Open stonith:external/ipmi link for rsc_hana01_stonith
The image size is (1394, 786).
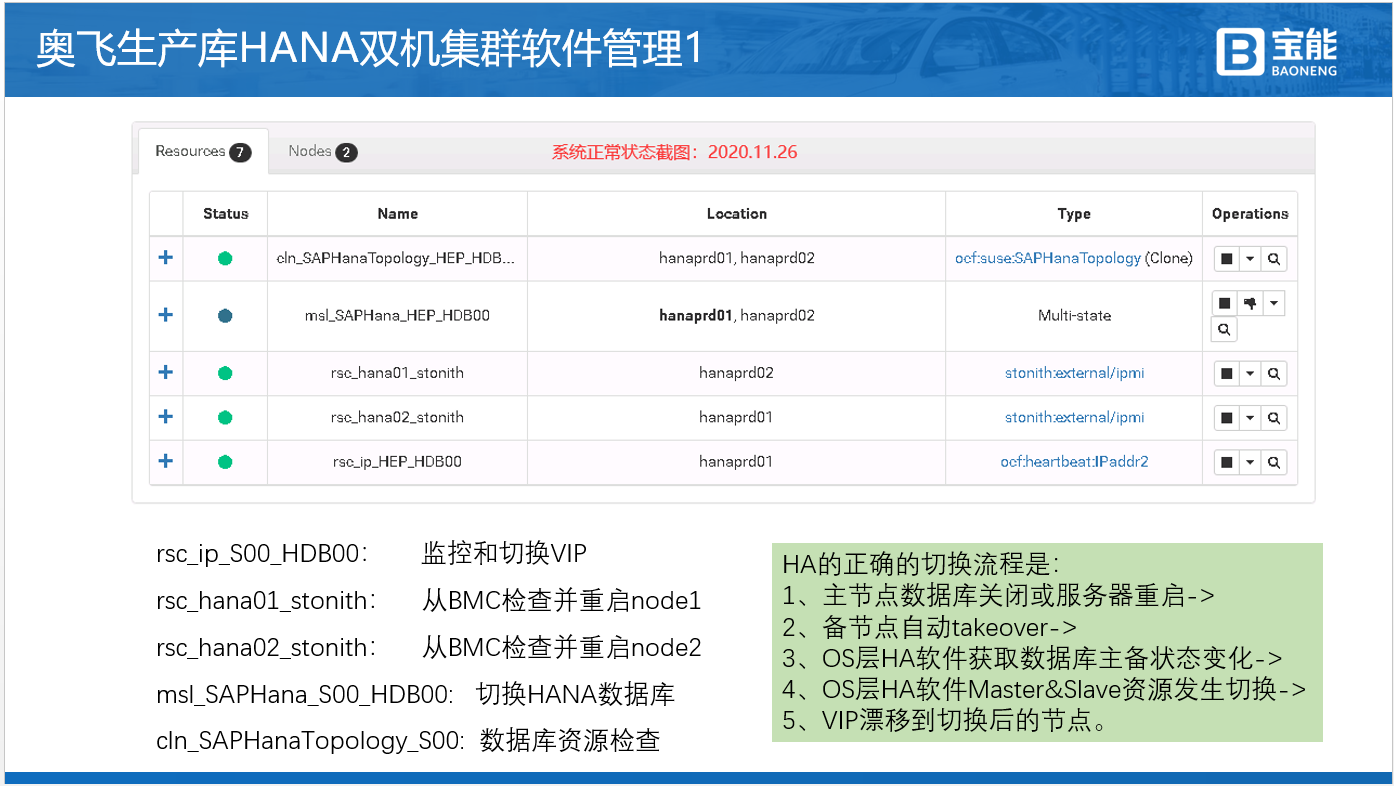[x=1075, y=373]
